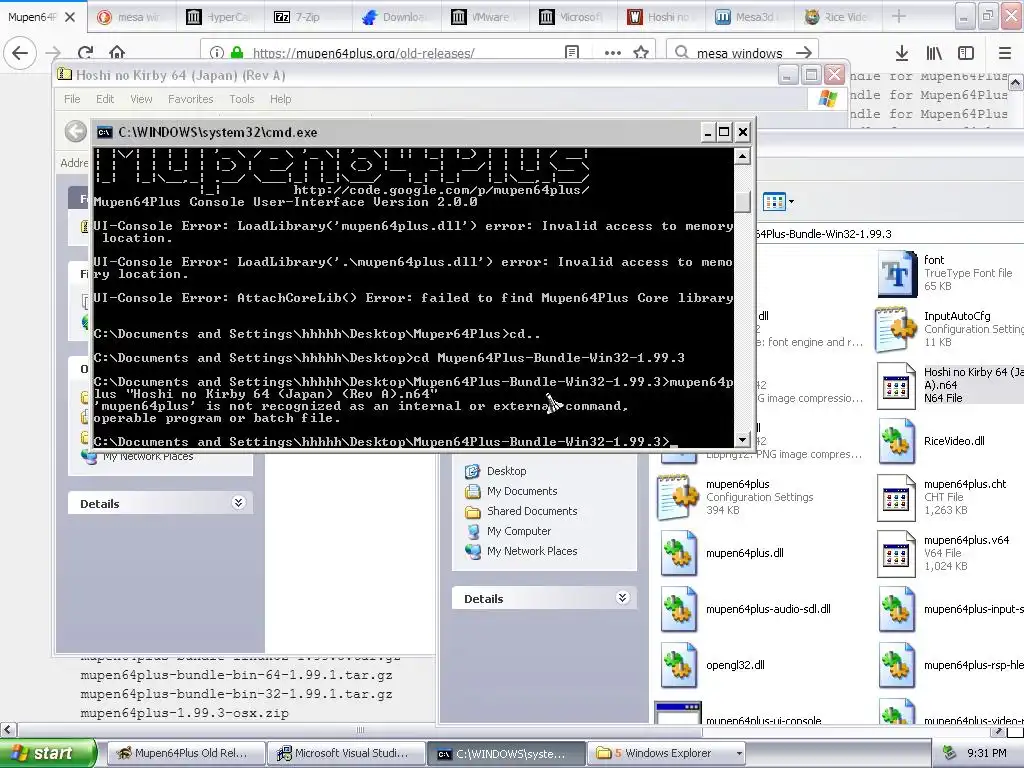This screenshot has height=768, width=1024.
Task: Click the Firefox back arrow button
Action: [20, 52]
